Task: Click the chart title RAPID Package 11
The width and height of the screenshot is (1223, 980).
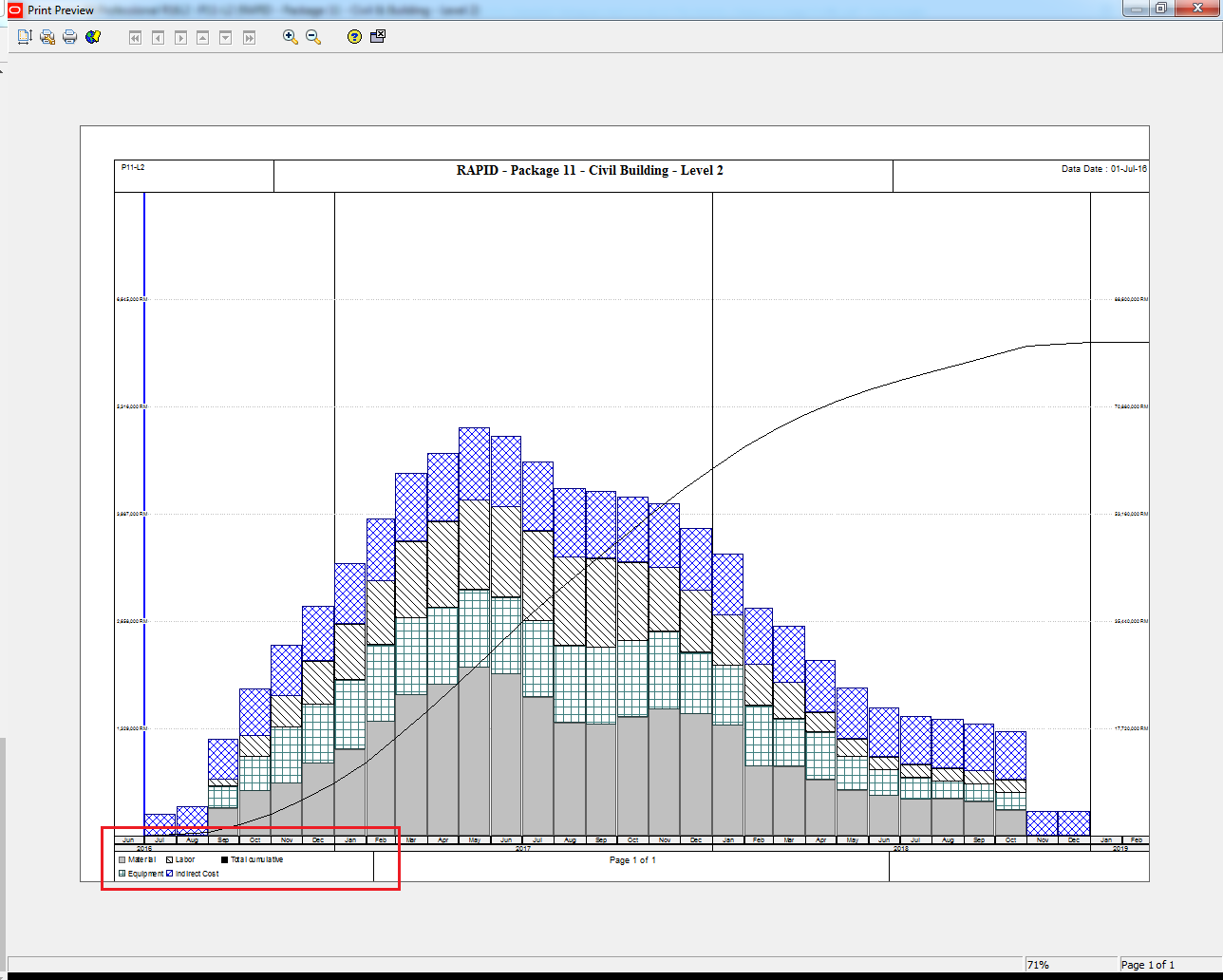Action: point(590,171)
